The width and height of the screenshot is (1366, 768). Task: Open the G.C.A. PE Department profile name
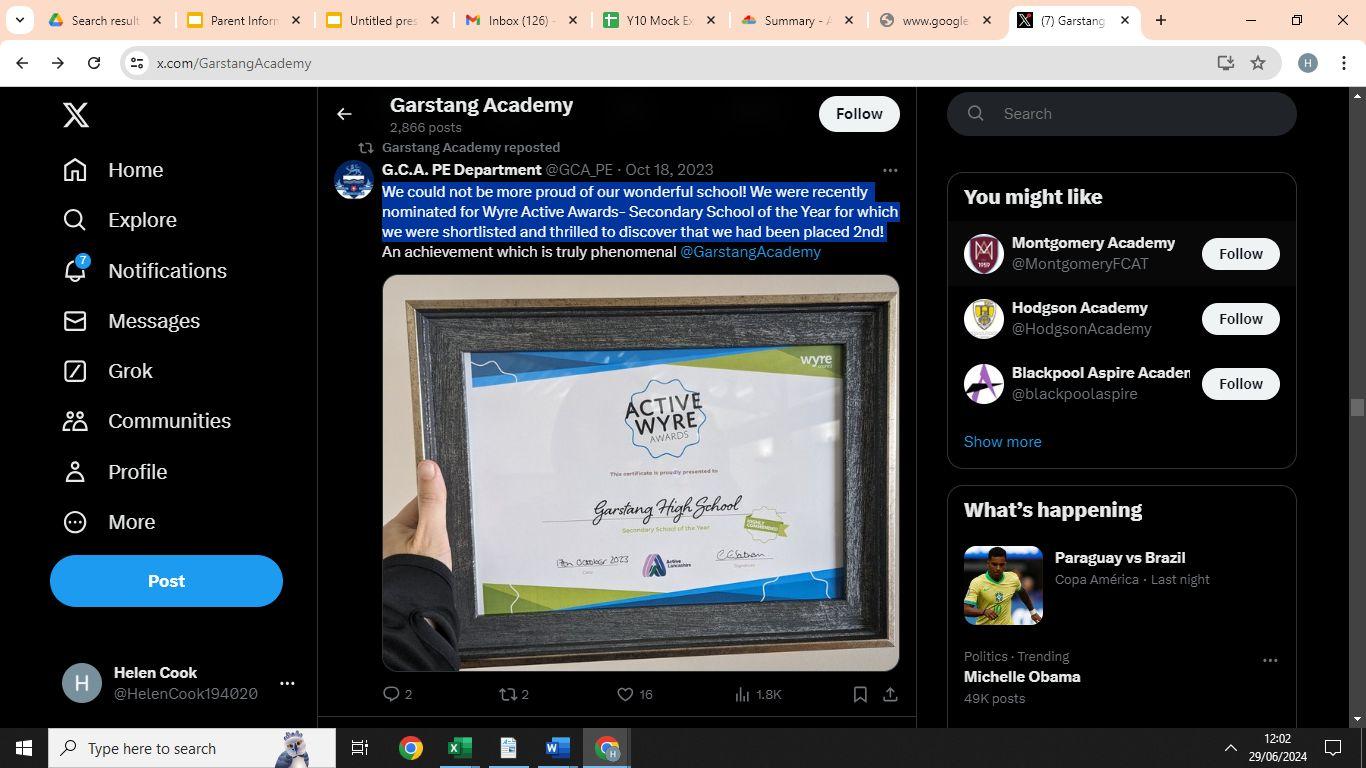click(462, 170)
